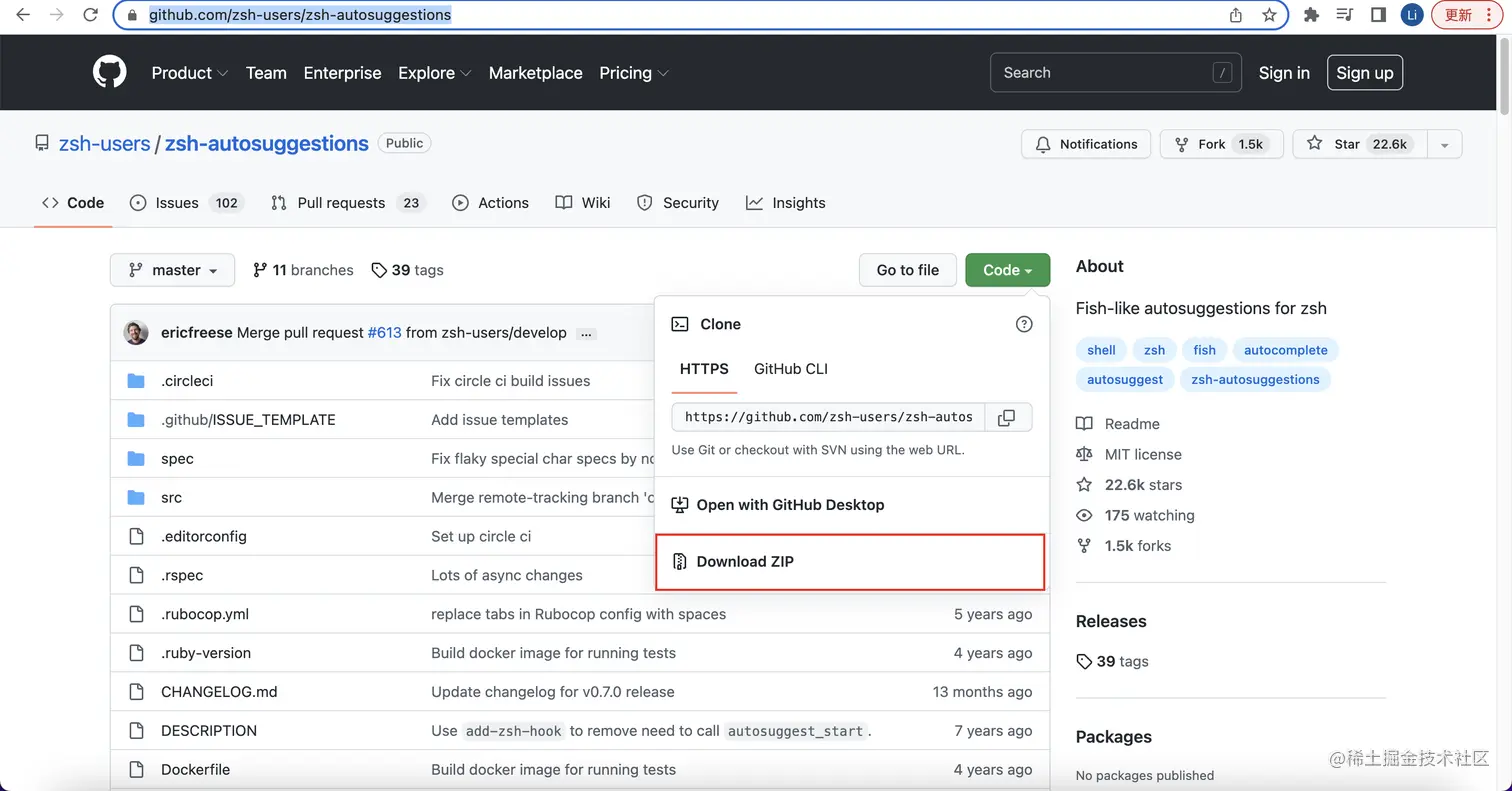Image resolution: width=1512 pixels, height=791 pixels.
Task: Click the Li profile avatar
Action: pyautogui.click(x=1411, y=15)
